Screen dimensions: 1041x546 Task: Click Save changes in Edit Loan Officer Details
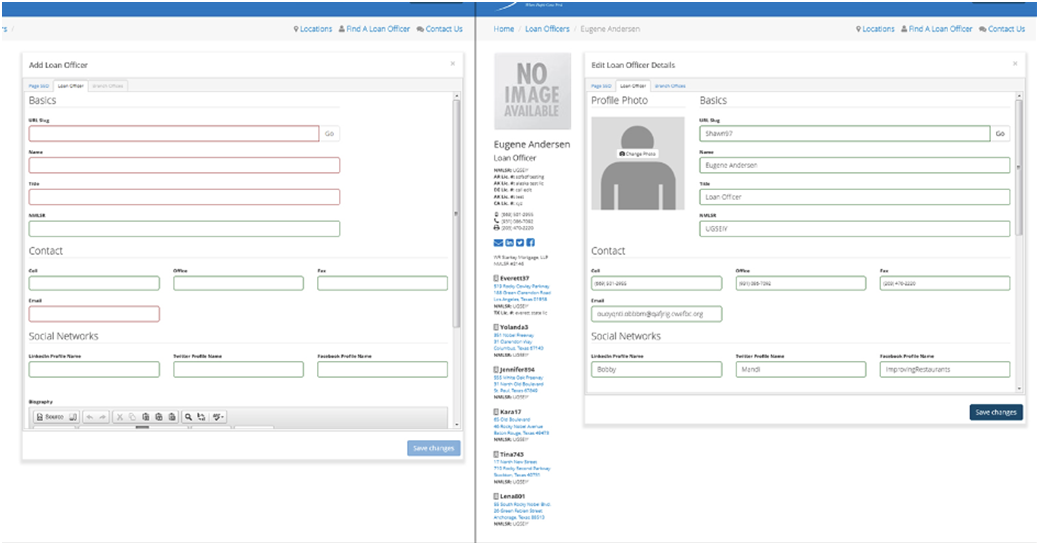pos(995,412)
